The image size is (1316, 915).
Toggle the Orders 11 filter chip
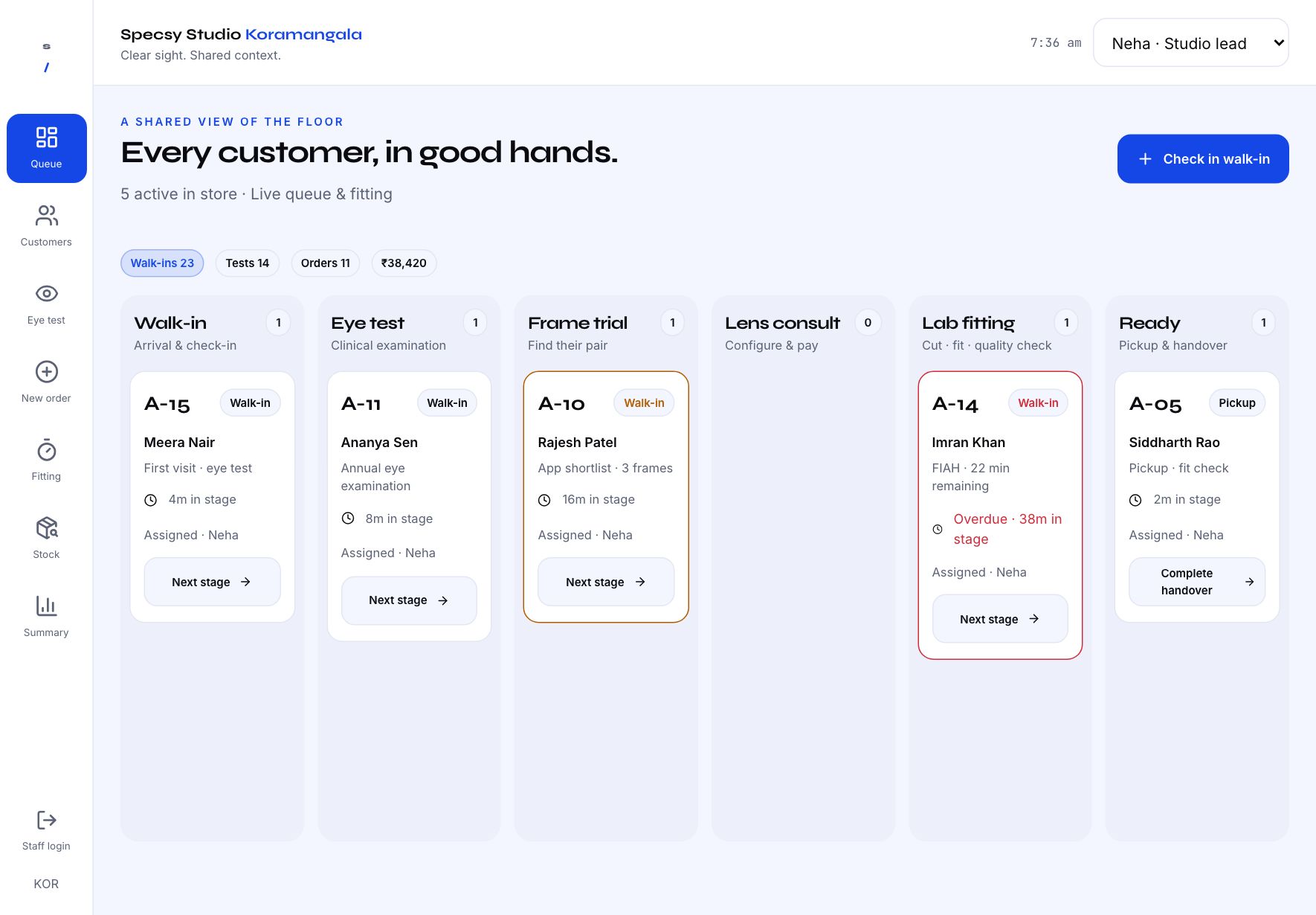[326, 263]
